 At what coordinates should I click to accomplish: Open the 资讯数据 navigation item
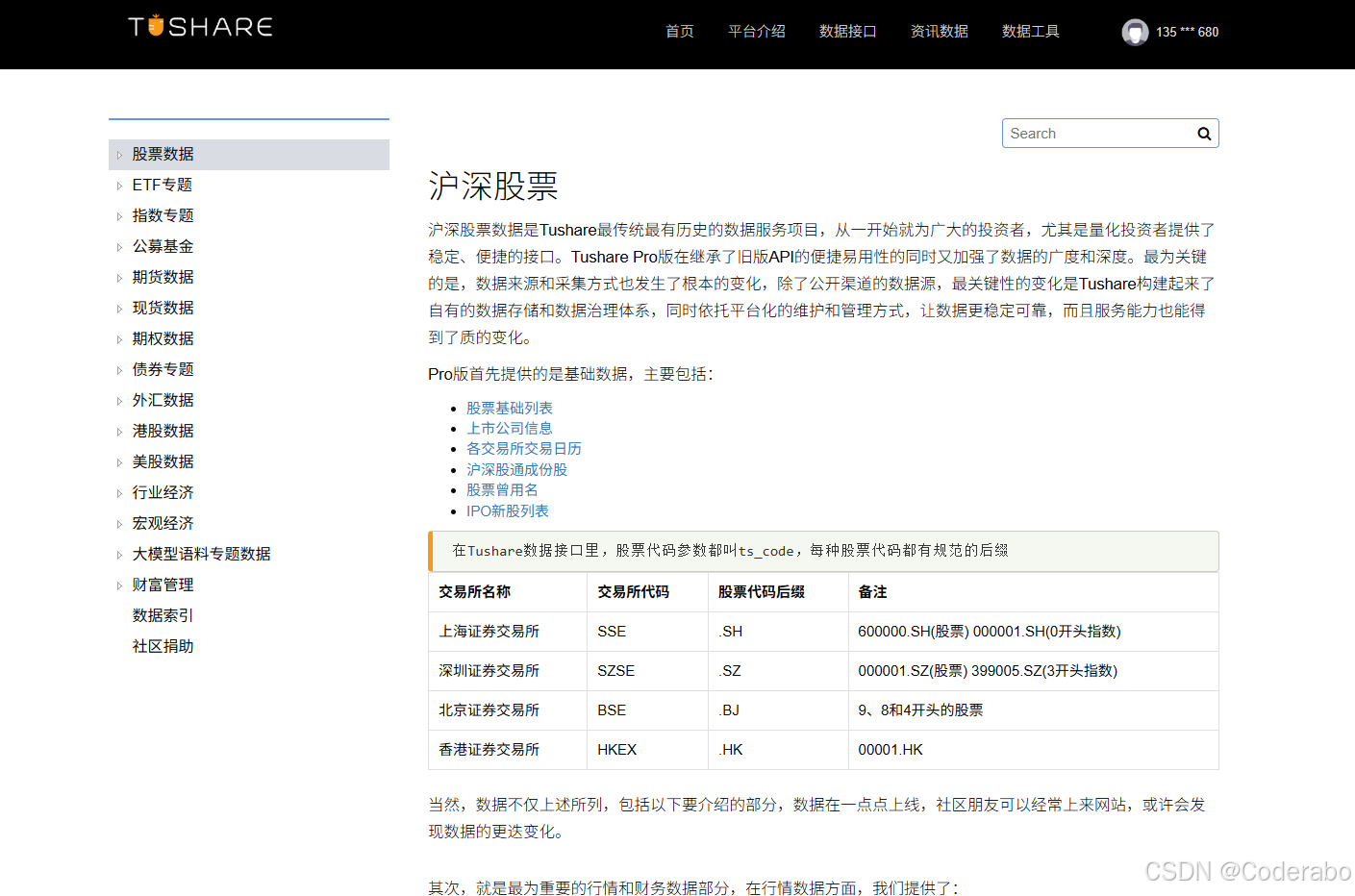[x=939, y=31]
